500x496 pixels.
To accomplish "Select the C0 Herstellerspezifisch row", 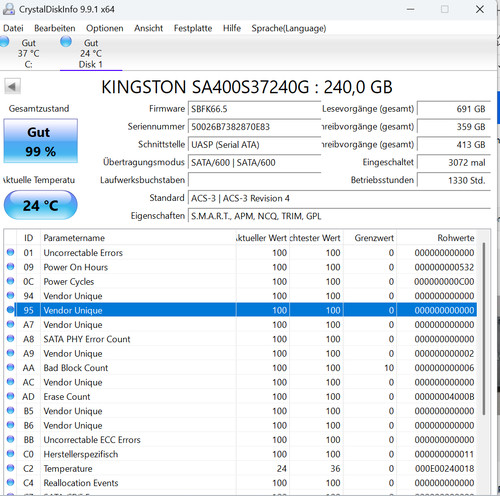I will [241, 454].
